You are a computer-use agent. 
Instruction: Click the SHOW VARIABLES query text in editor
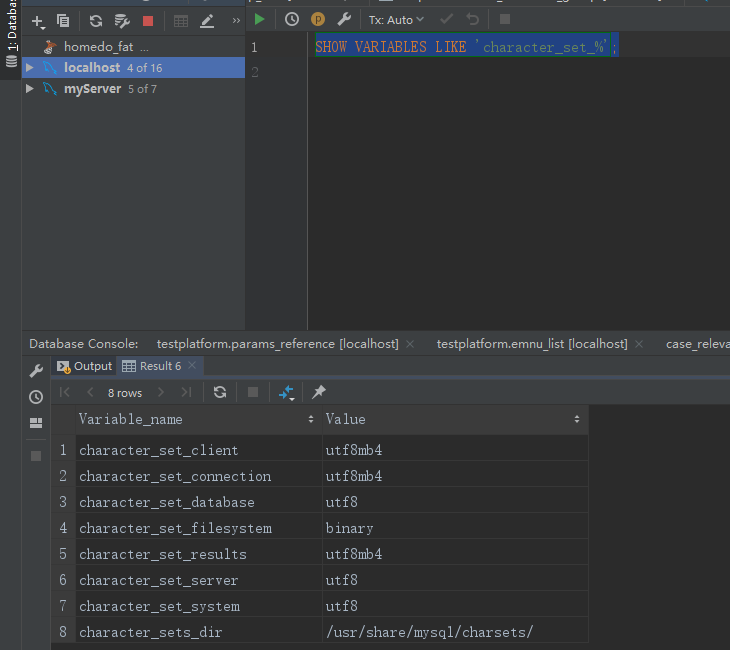466,47
